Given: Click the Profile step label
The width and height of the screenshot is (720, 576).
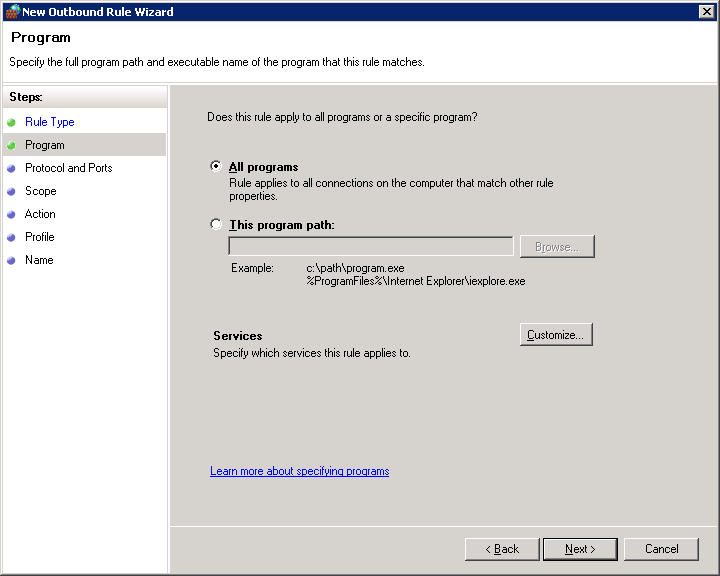Looking at the screenshot, I should pos(39,237).
